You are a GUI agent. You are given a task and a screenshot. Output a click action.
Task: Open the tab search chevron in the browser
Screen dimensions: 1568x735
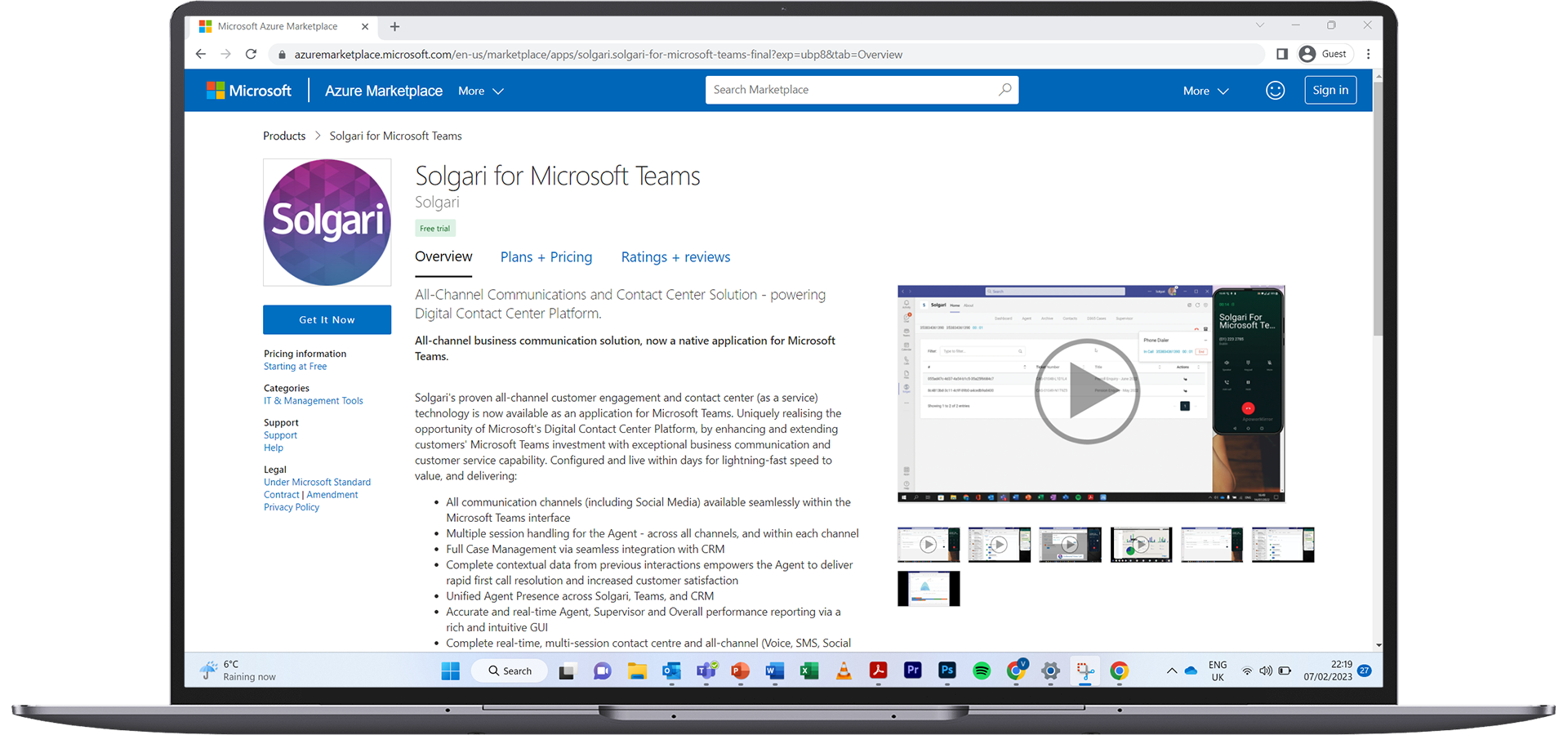tap(1259, 25)
